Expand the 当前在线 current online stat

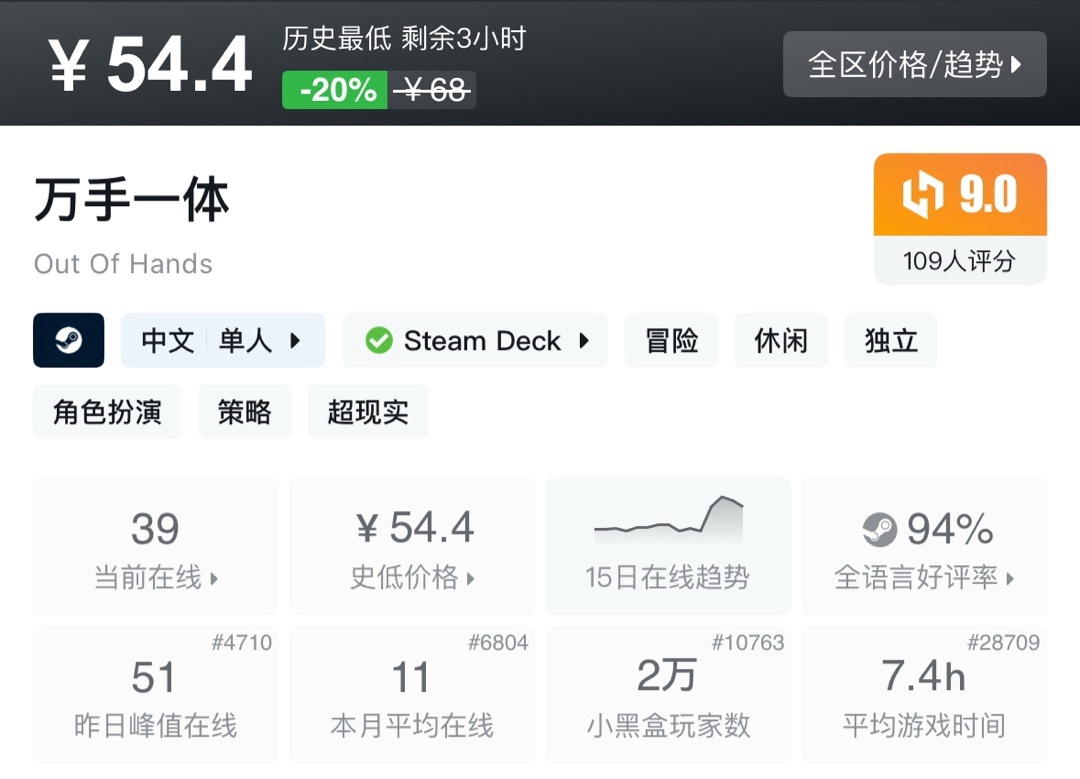(x=155, y=546)
